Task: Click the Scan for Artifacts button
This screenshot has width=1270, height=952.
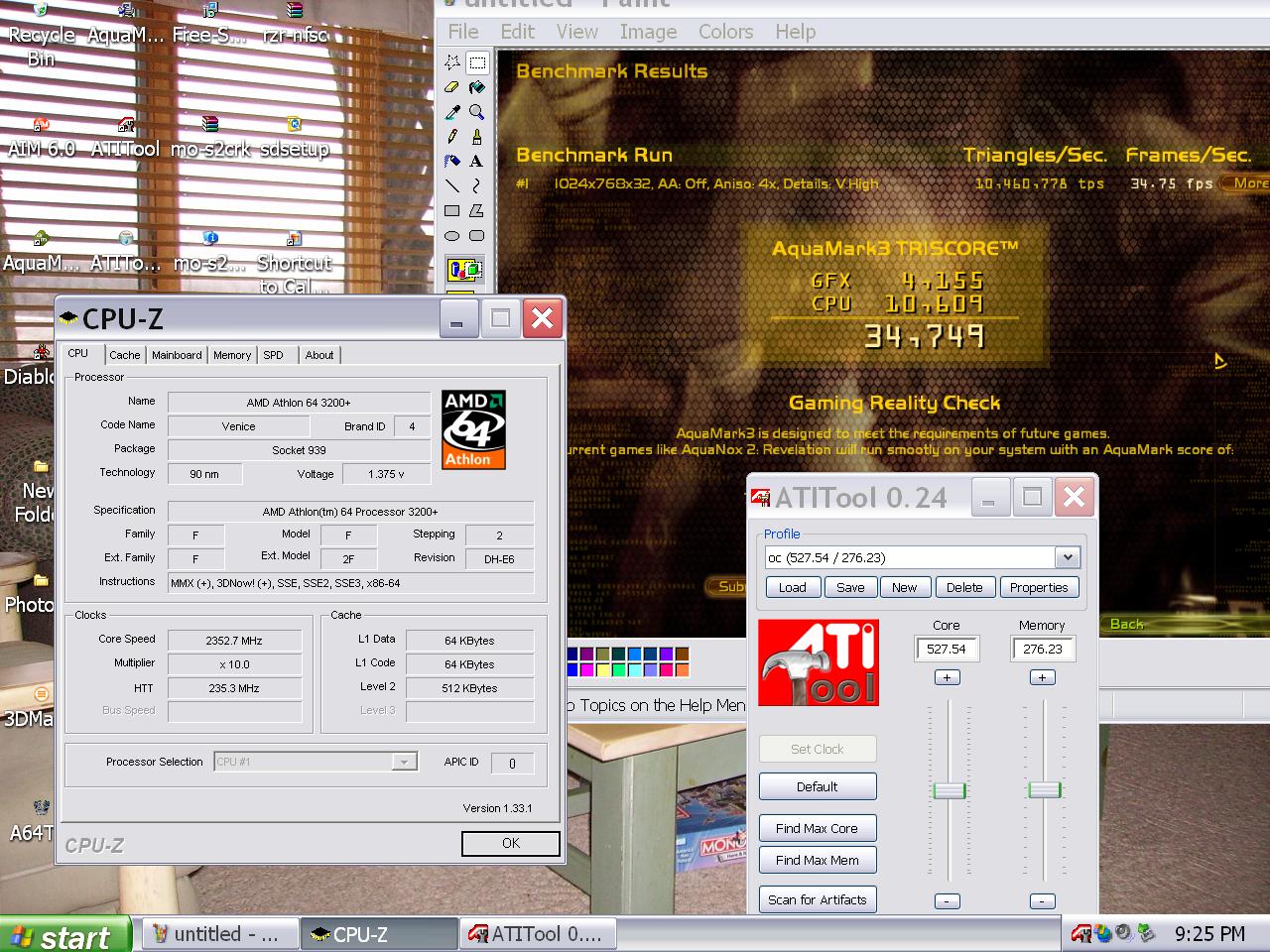Action: [818, 899]
